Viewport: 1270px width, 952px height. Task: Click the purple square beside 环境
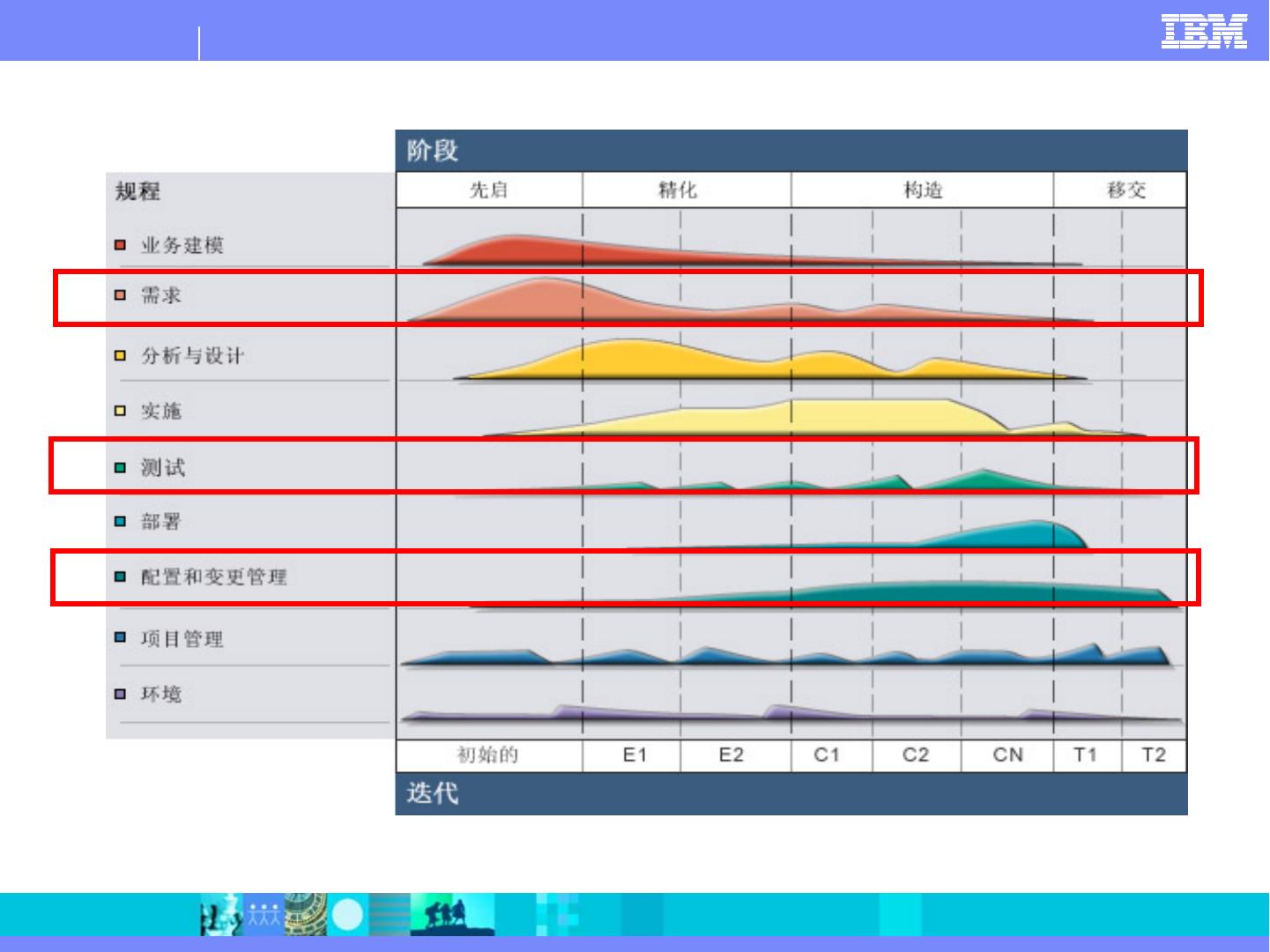(x=121, y=695)
